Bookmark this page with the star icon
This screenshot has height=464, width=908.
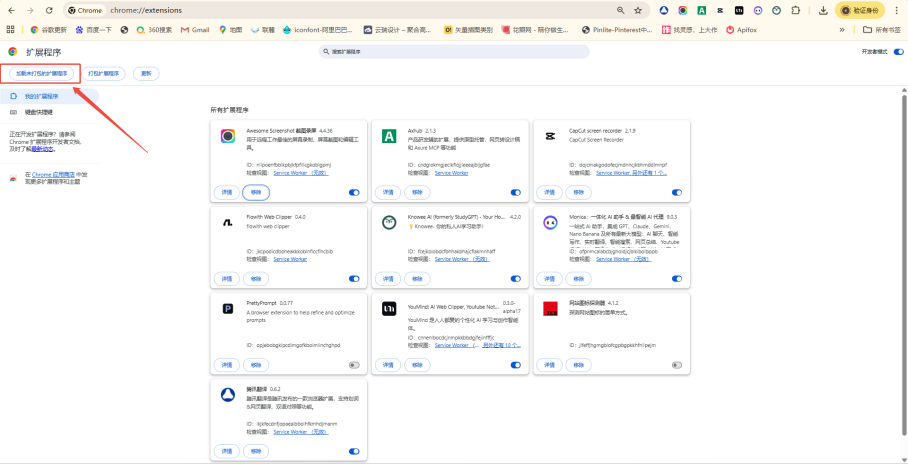point(638,10)
